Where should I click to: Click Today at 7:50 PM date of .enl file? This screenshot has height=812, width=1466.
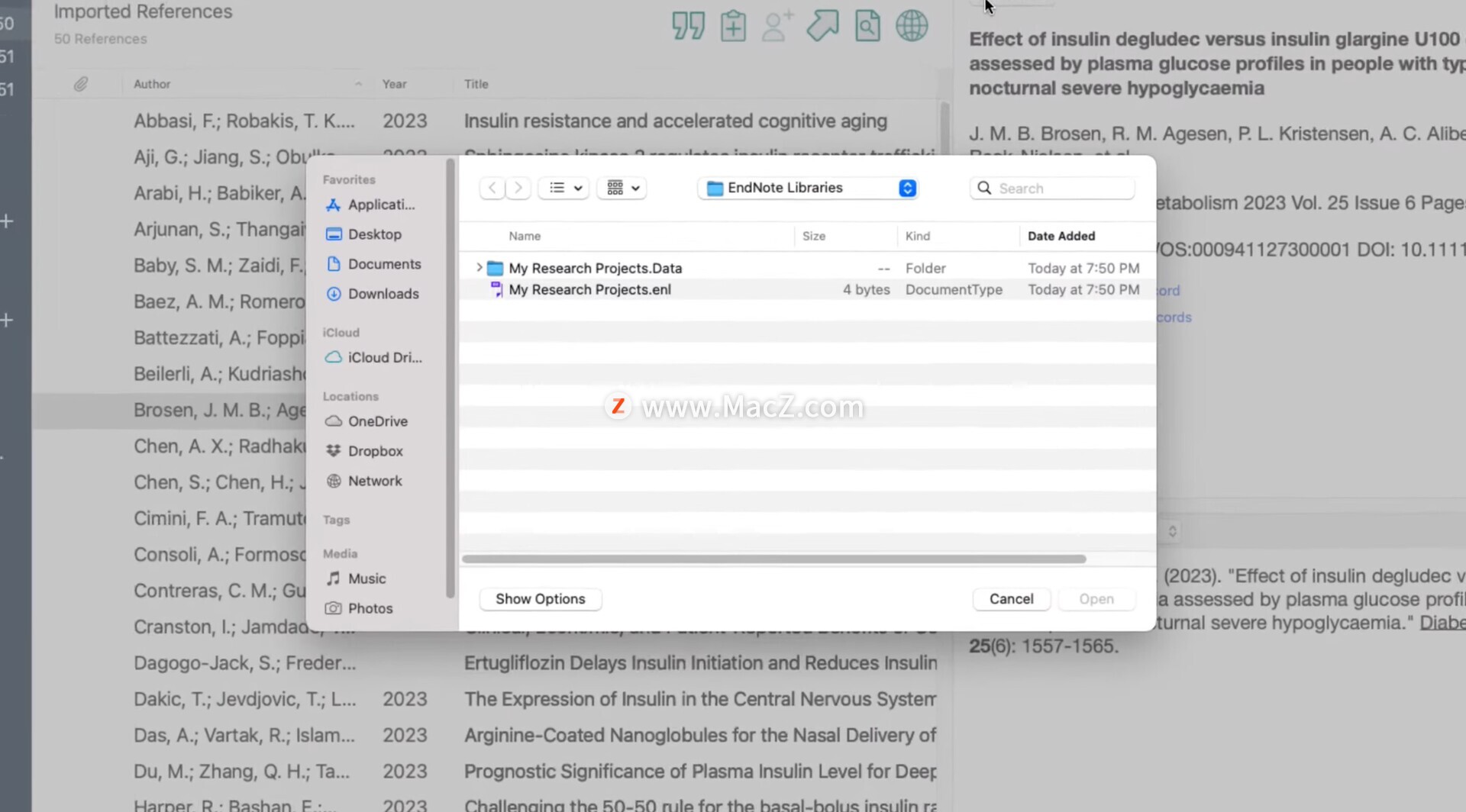coord(1083,289)
